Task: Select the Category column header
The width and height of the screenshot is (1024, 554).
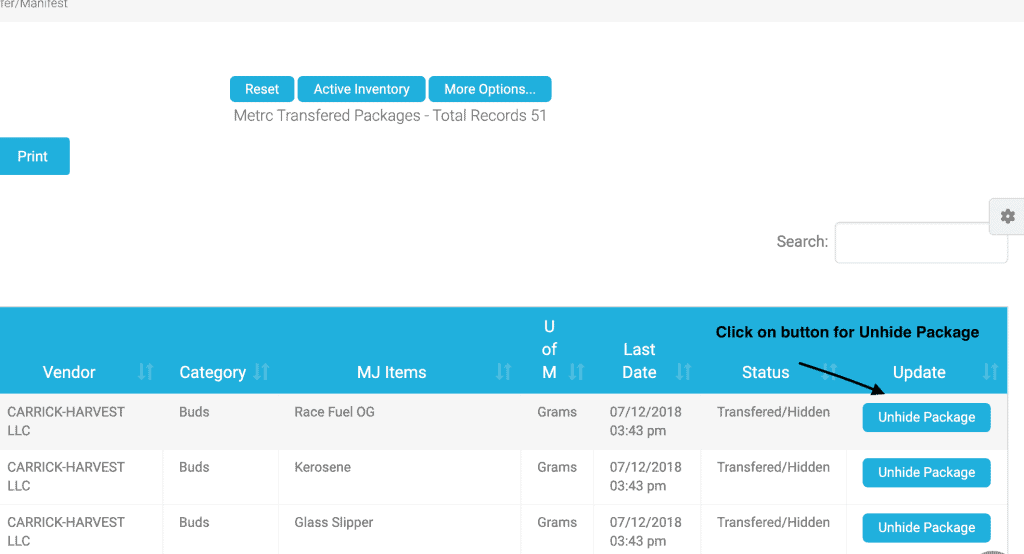Action: pos(212,372)
